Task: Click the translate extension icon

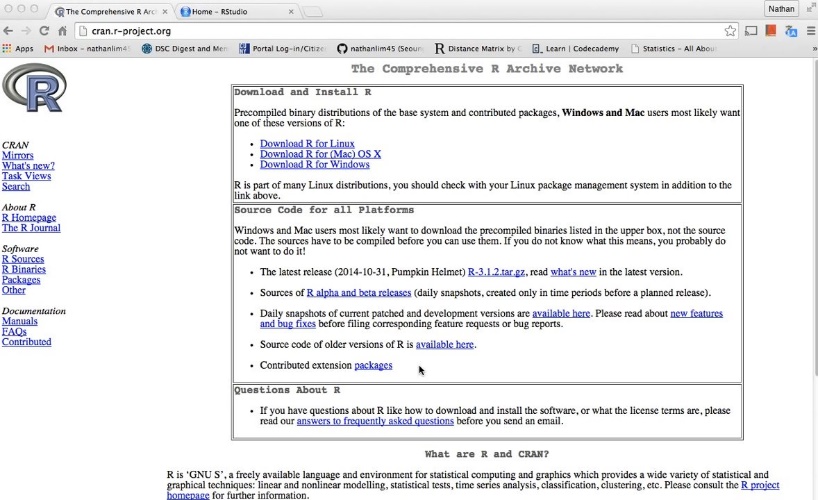Action: tap(791, 31)
